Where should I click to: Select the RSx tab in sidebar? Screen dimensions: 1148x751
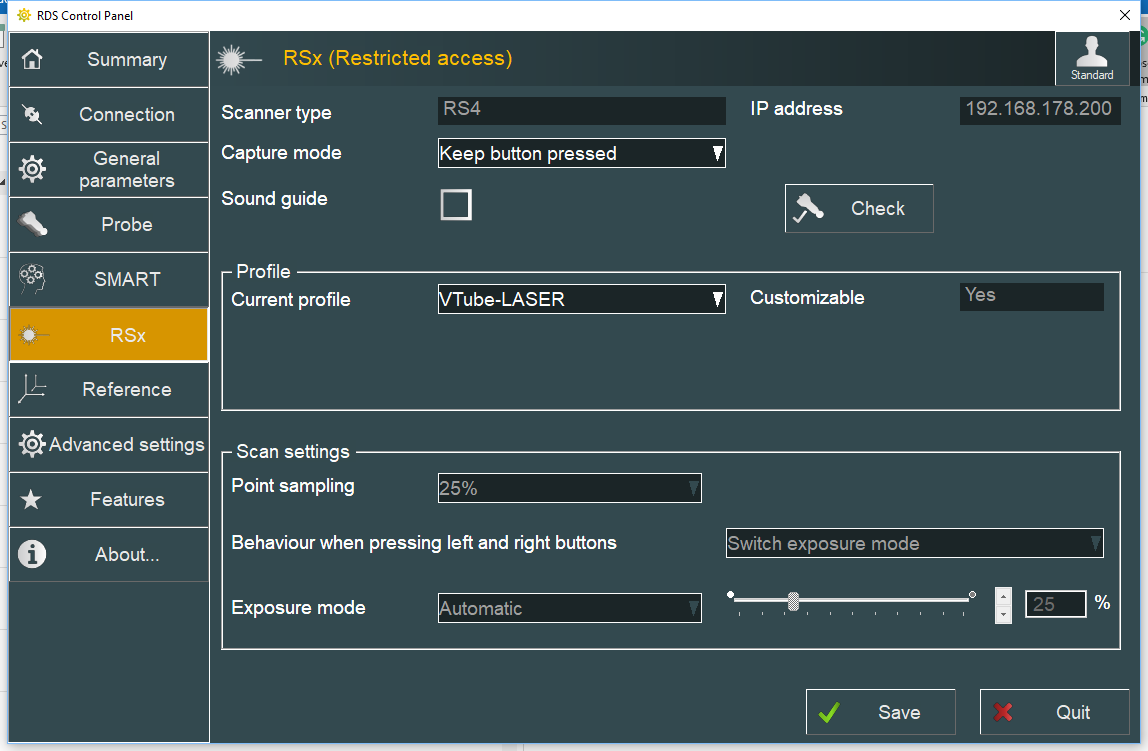pyautogui.click(x=109, y=335)
